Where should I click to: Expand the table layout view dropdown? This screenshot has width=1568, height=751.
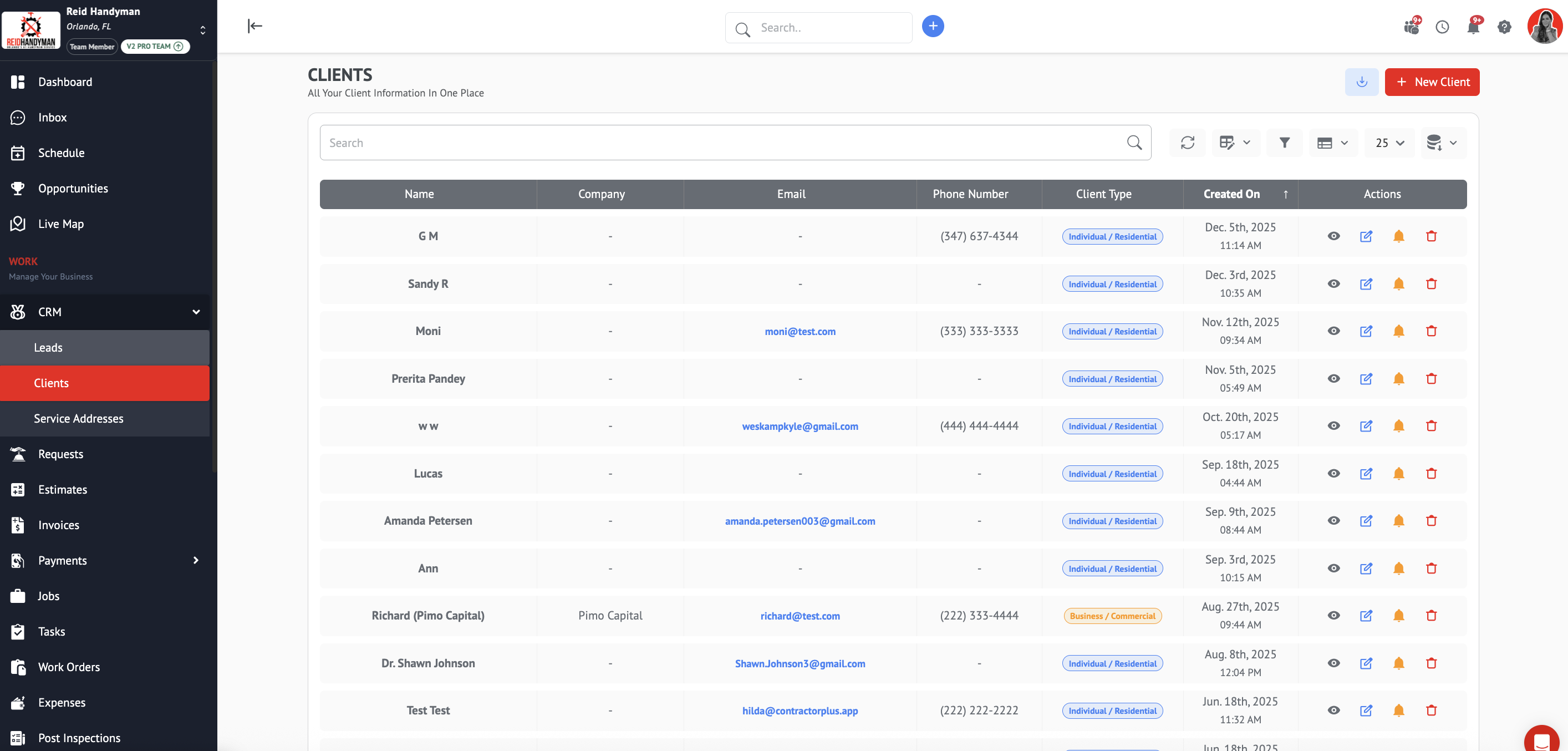(x=1332, y=143)
